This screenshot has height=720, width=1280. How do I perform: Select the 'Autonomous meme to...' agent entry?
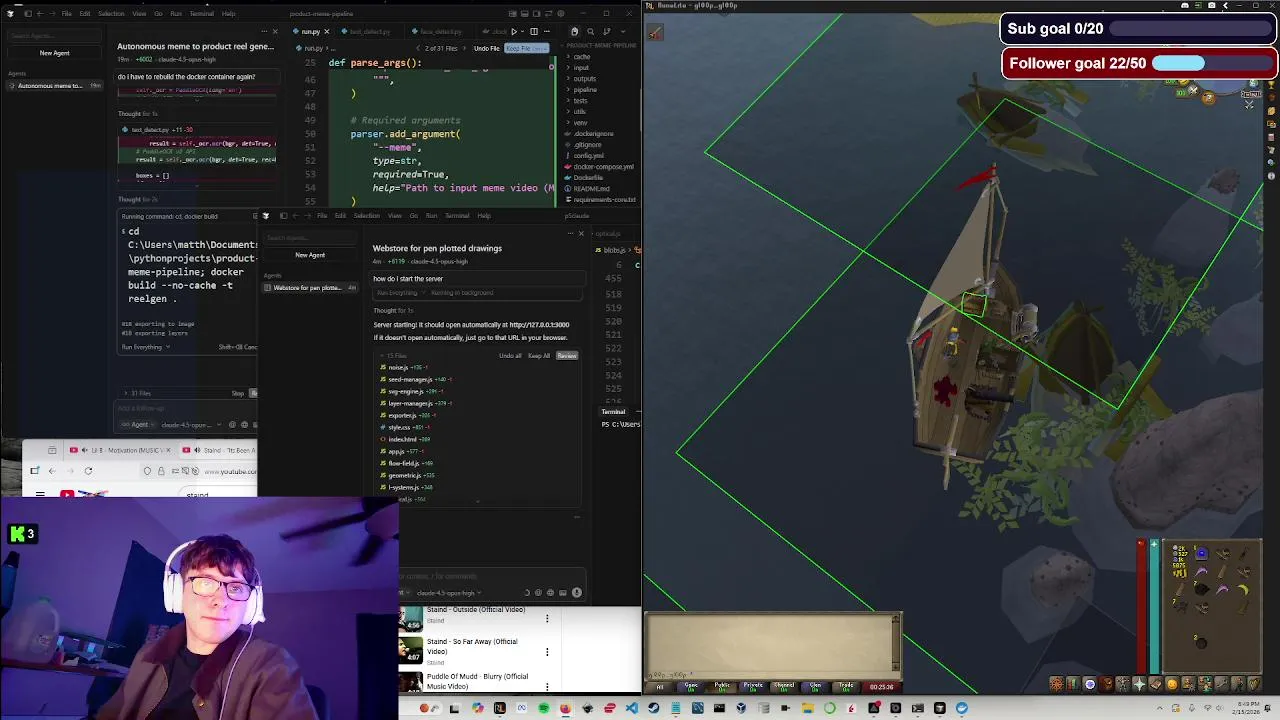point(54,85)
